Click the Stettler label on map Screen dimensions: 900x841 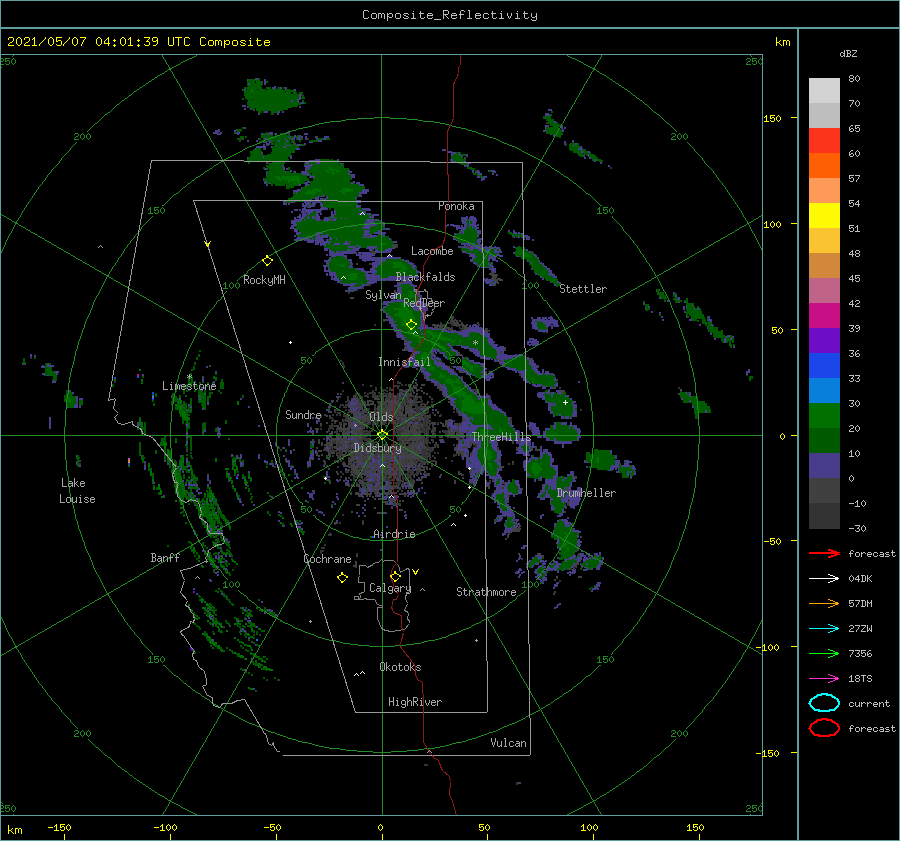coord(583,289)
